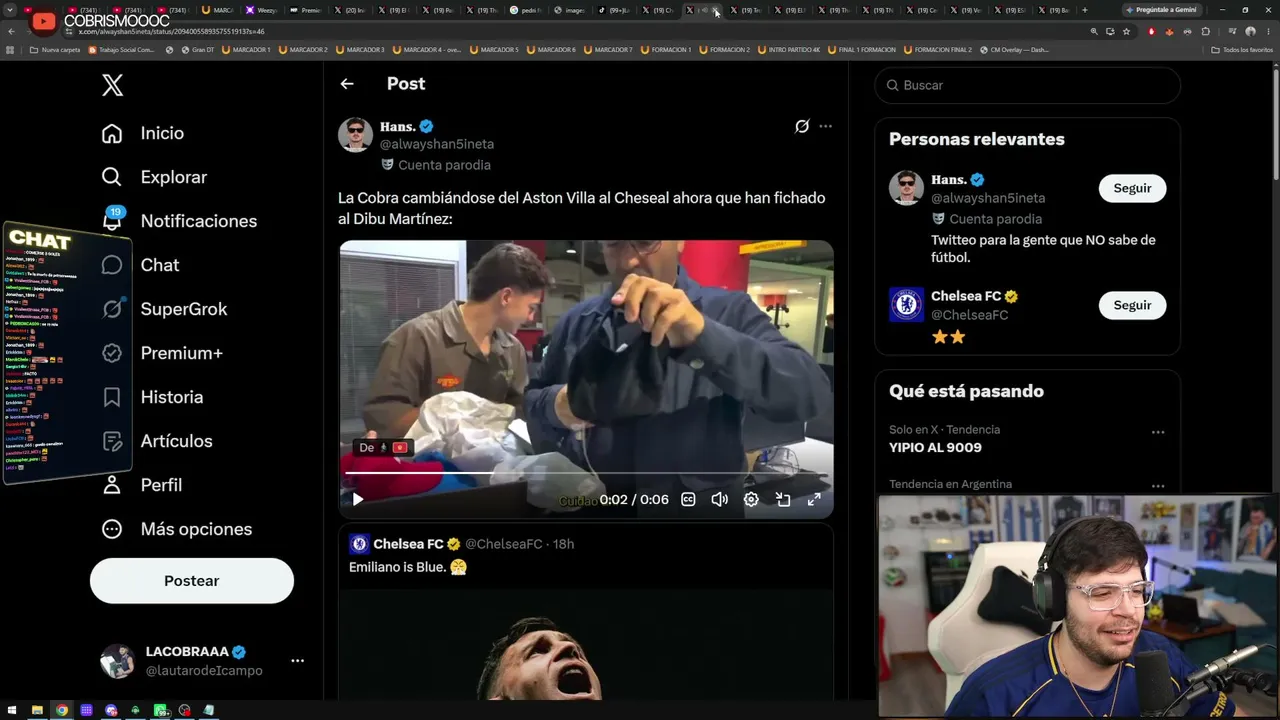Open options for Tendencia en Argentina

(1158, 487)
